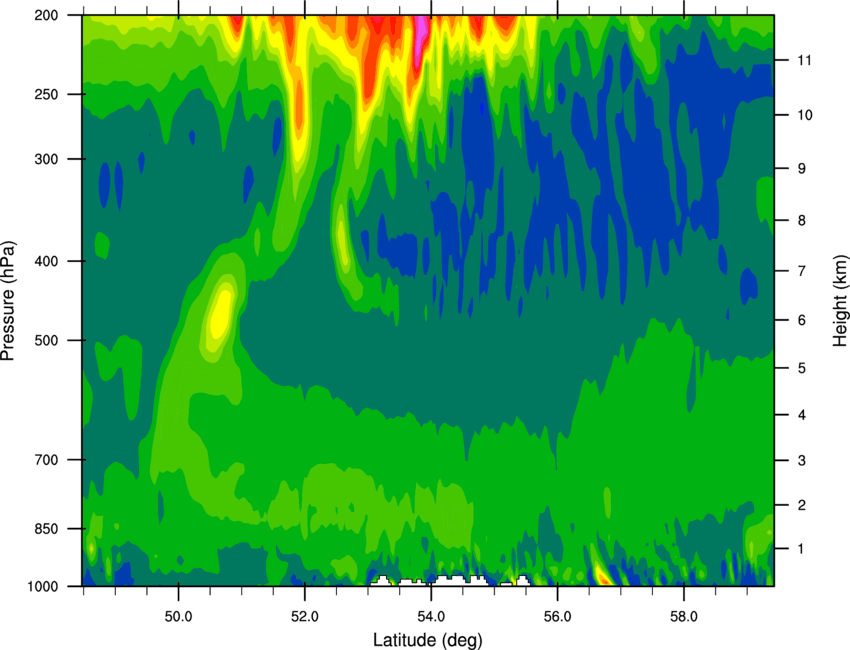Click the 4 km height label
850x650 pixels.
click(801, 415)
